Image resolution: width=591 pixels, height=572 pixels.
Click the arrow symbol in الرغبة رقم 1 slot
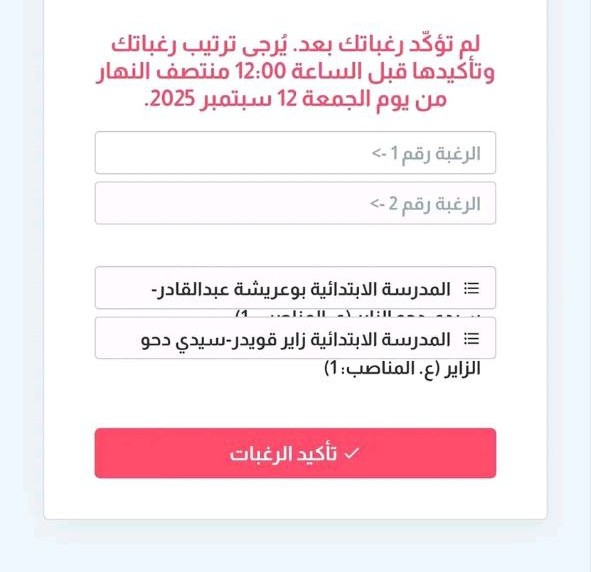379,153
